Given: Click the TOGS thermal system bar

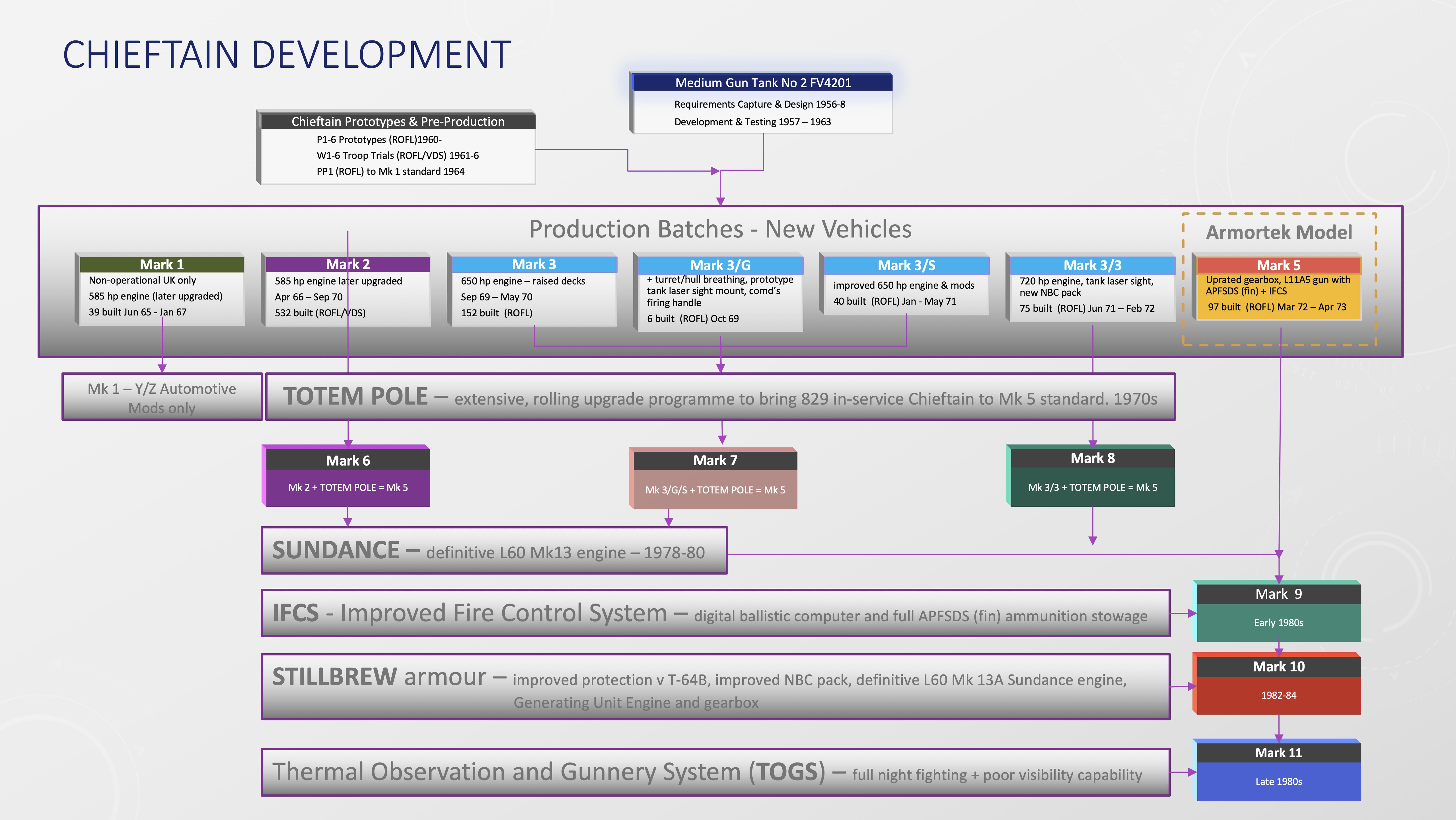Looking at the screenshot, I should pos(715,773).
